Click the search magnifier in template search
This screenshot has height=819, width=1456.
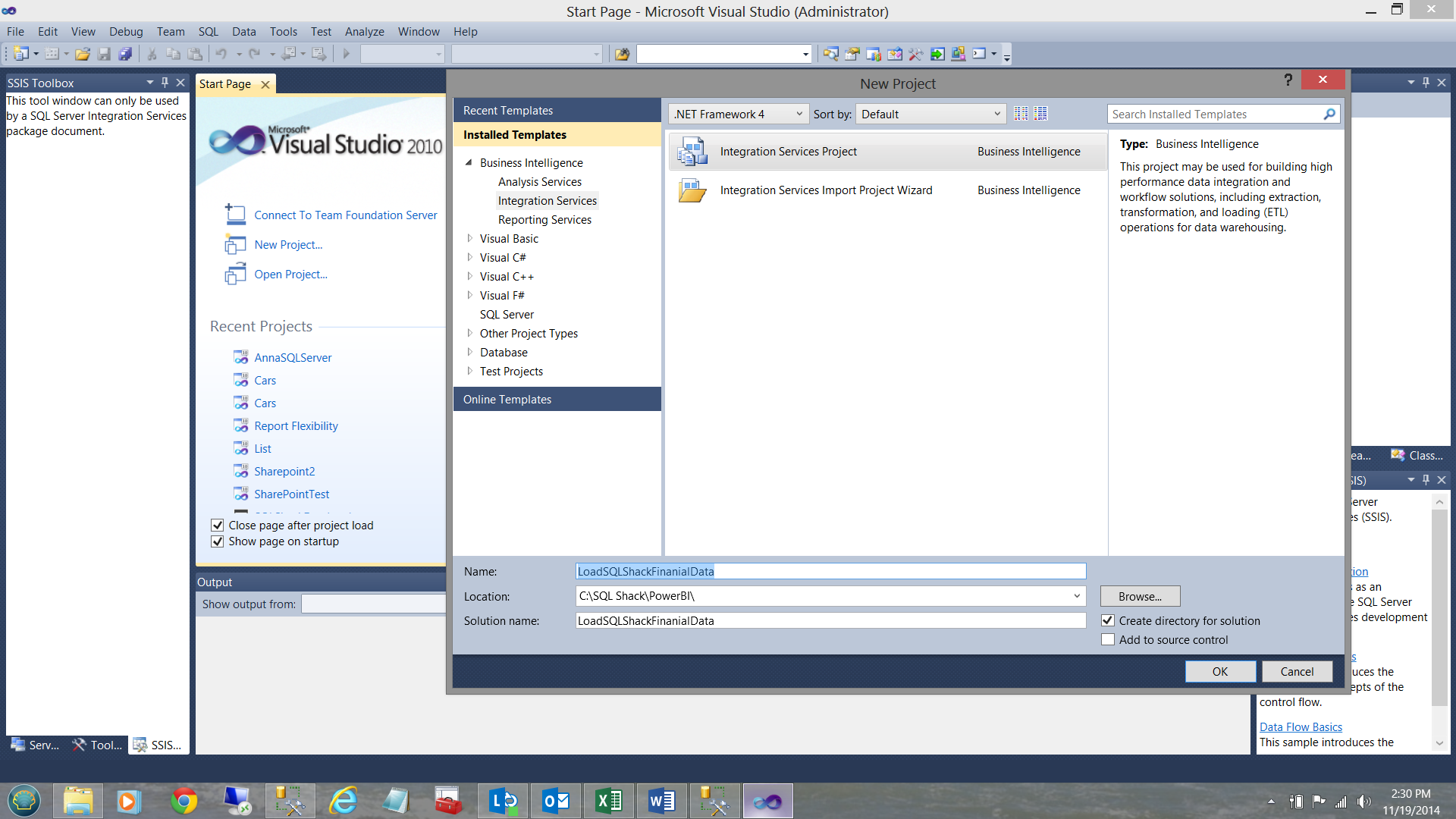1329,114
